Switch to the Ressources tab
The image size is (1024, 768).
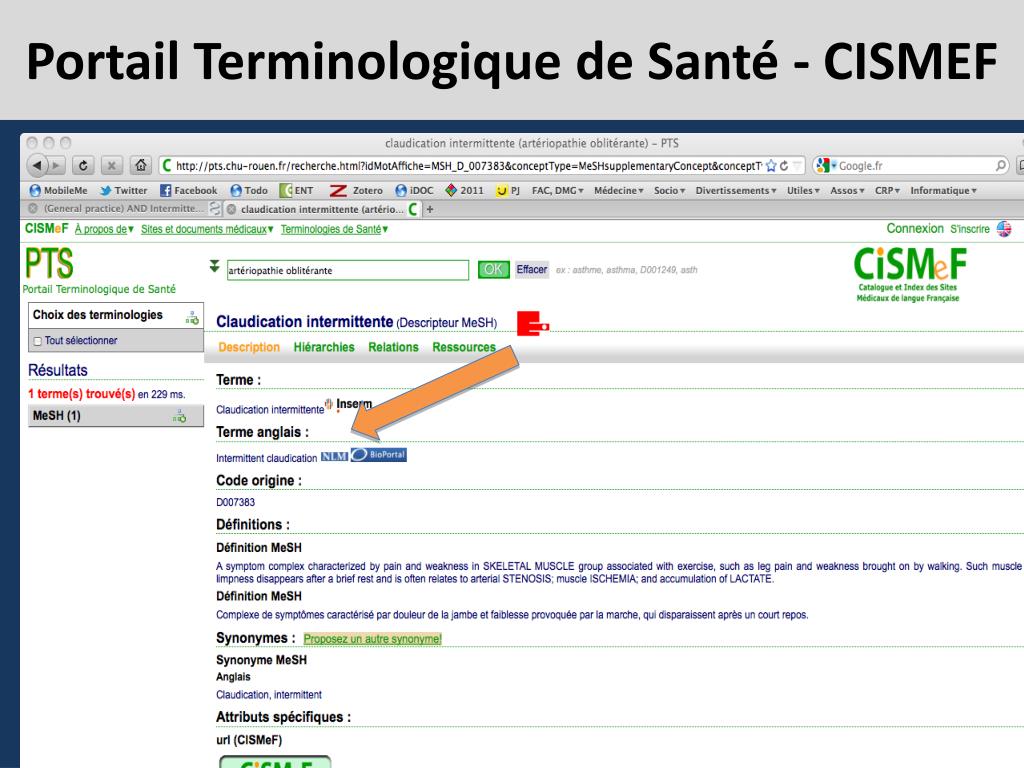coord(464,347)
